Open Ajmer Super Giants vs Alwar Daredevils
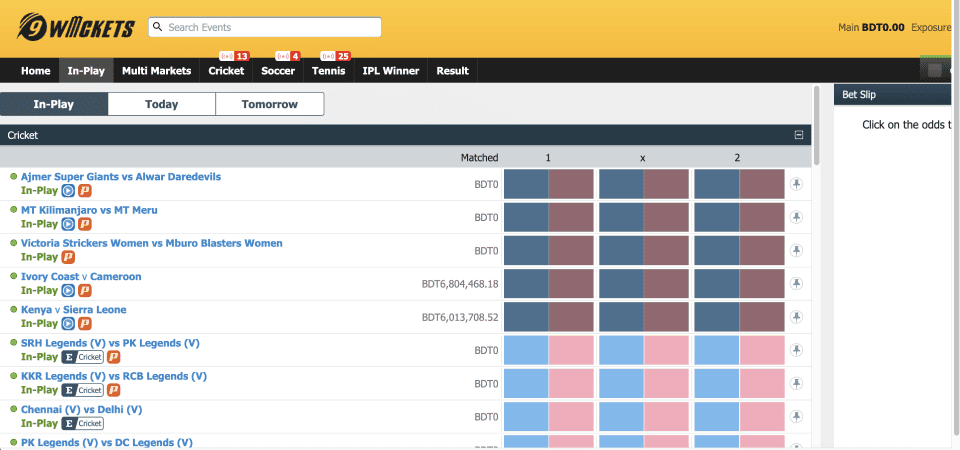Viewport: 960px width, 450px height. [121, 177]
